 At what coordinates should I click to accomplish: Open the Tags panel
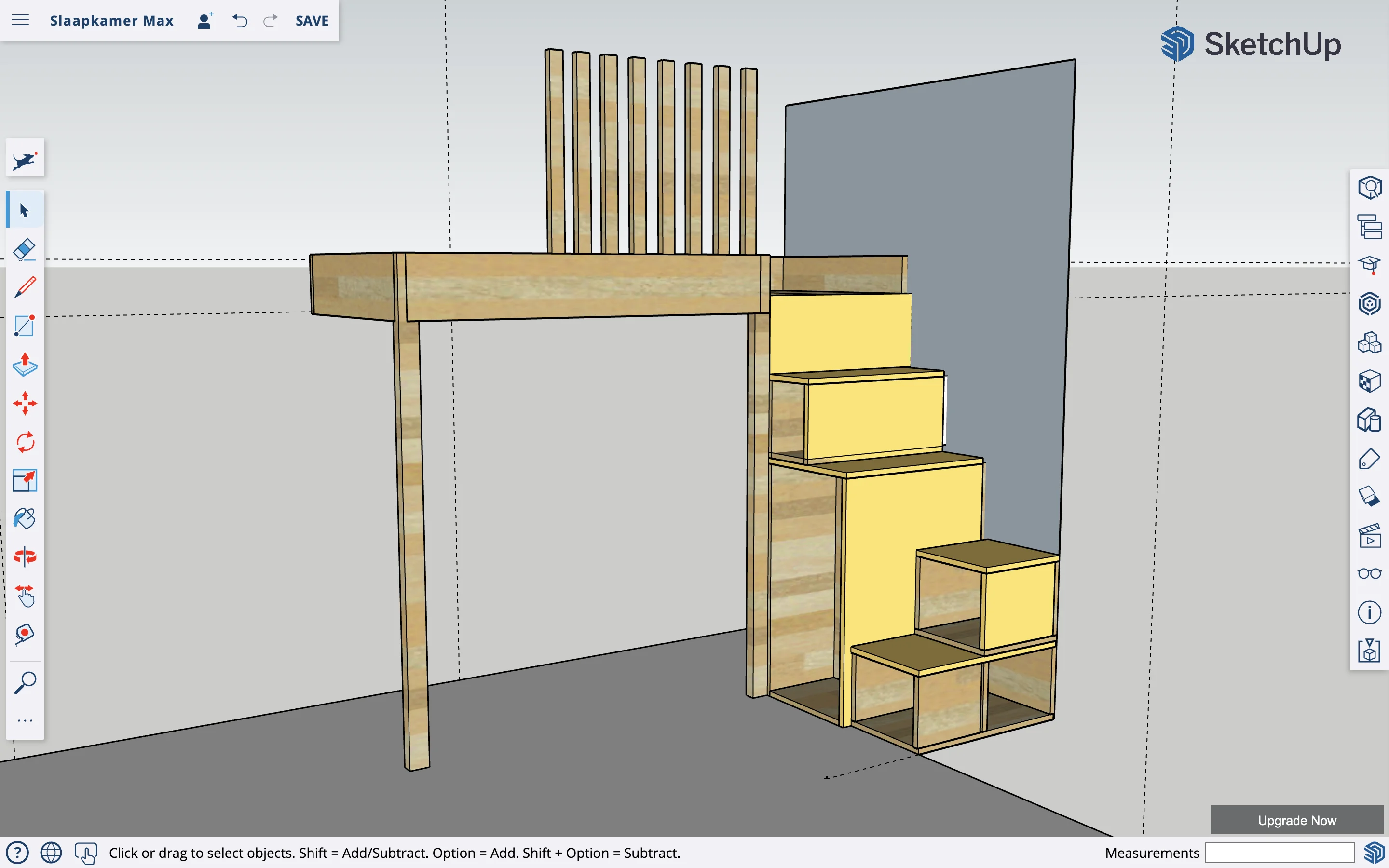pyautogui.click(x=1370, y=458)
